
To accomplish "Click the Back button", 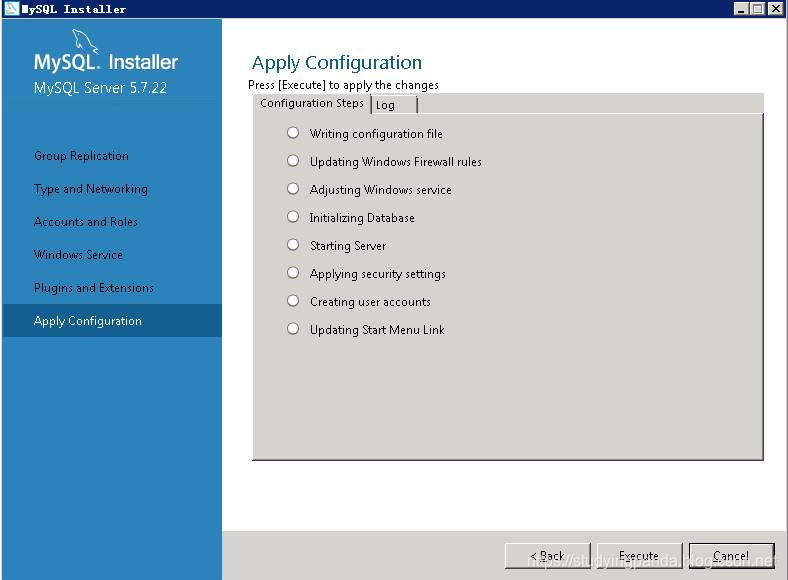I will [548, 556].
